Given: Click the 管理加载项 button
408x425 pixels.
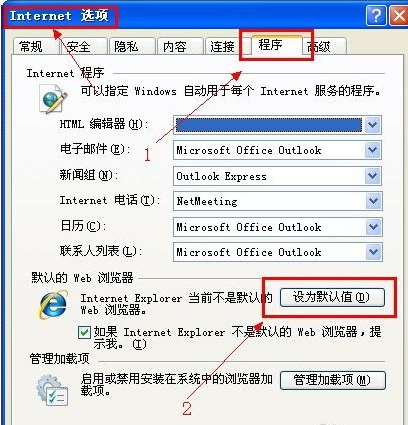Looking at the screenshot, I should point(333,380).
